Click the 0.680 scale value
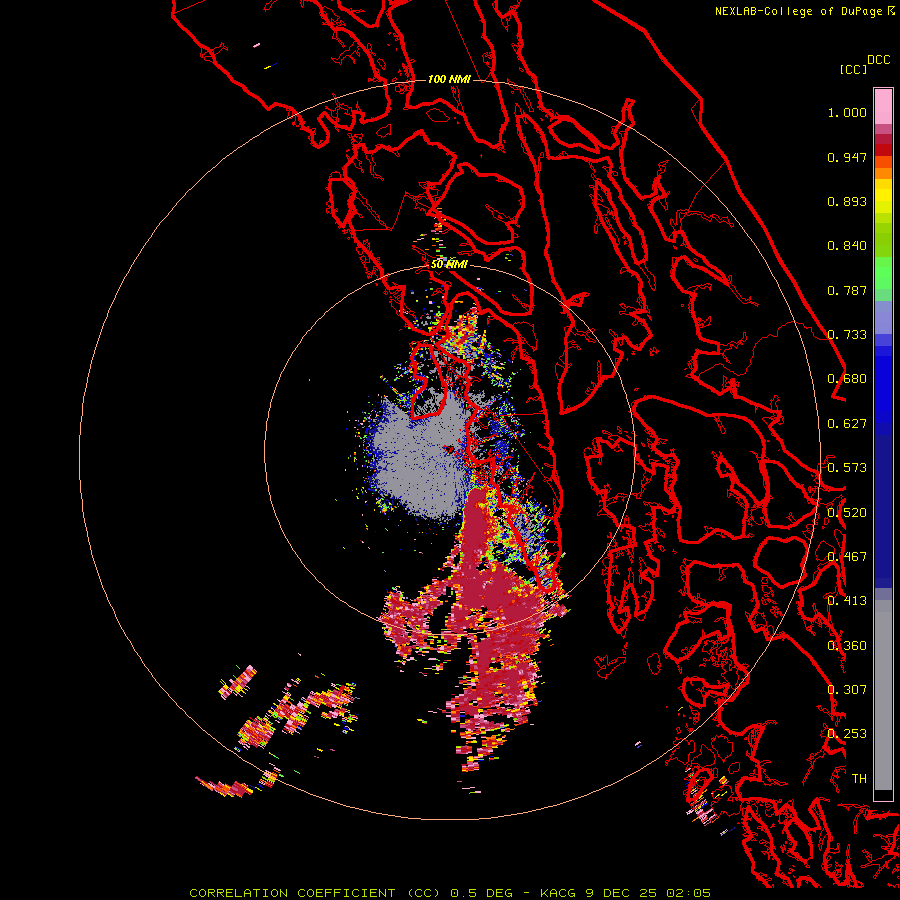Image resolution: width=900 pixels, height=900 pixels. [x=847, y=379]
